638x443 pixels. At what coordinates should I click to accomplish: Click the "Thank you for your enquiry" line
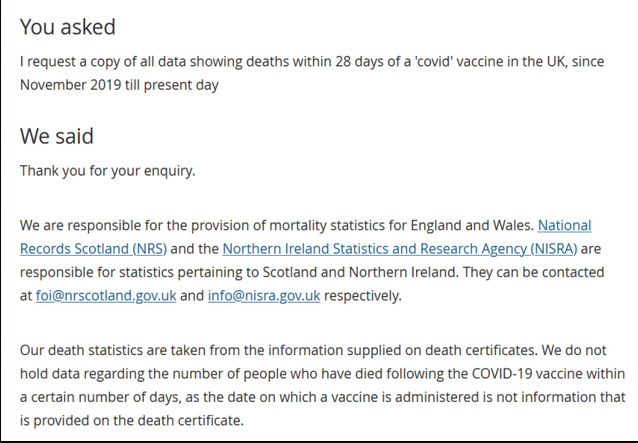tap(107, 171)
